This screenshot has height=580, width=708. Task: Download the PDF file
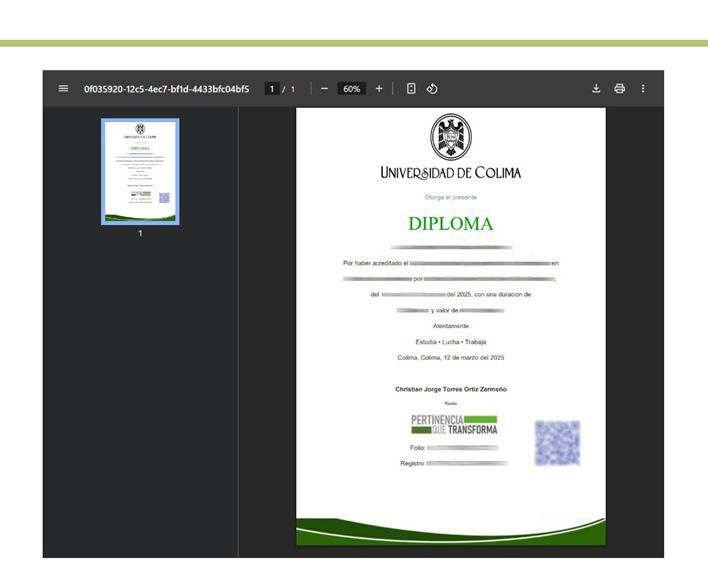[596, 88]
